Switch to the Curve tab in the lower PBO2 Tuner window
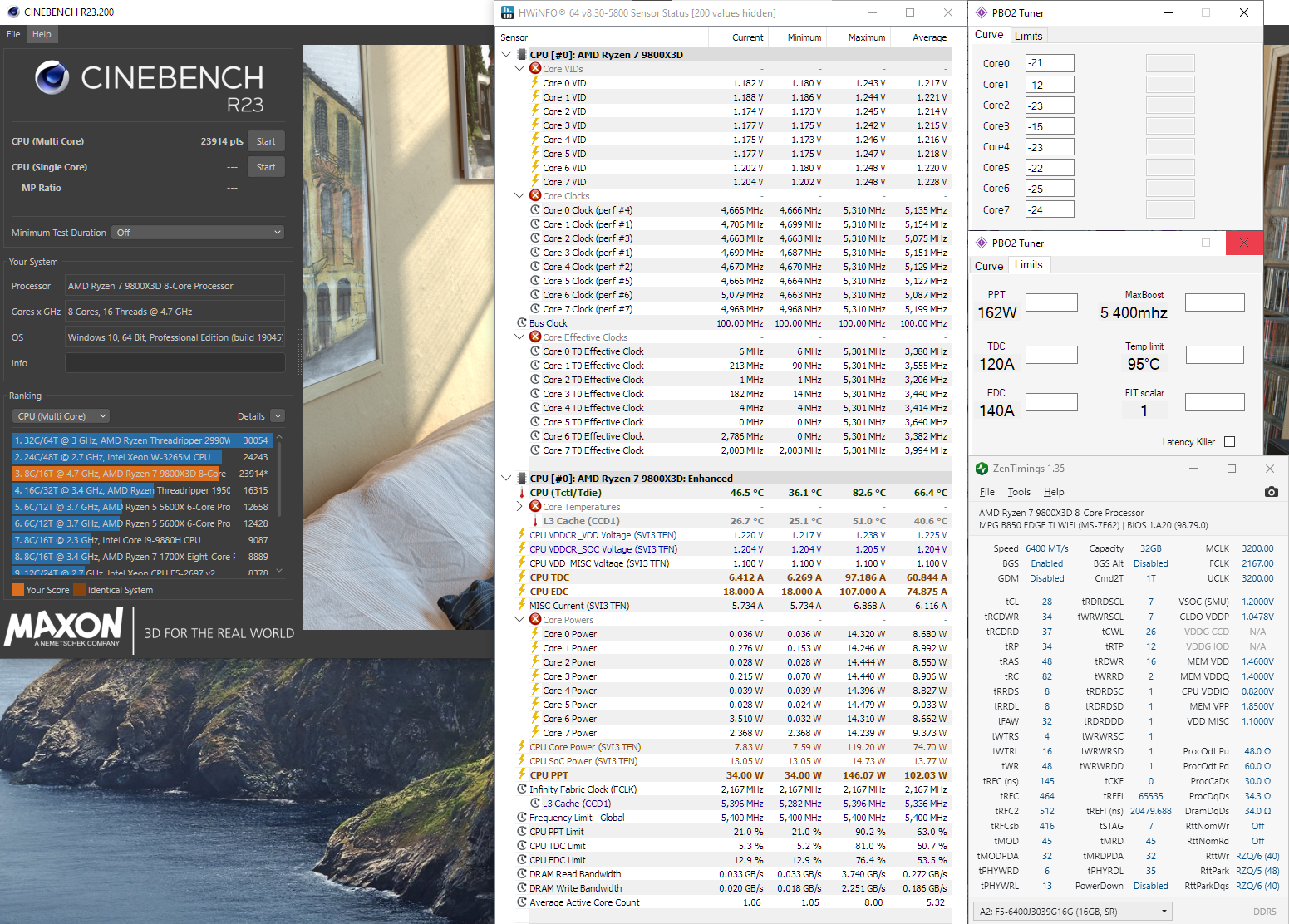Viewport: 1289px width, 924px height. click(989, 266)
